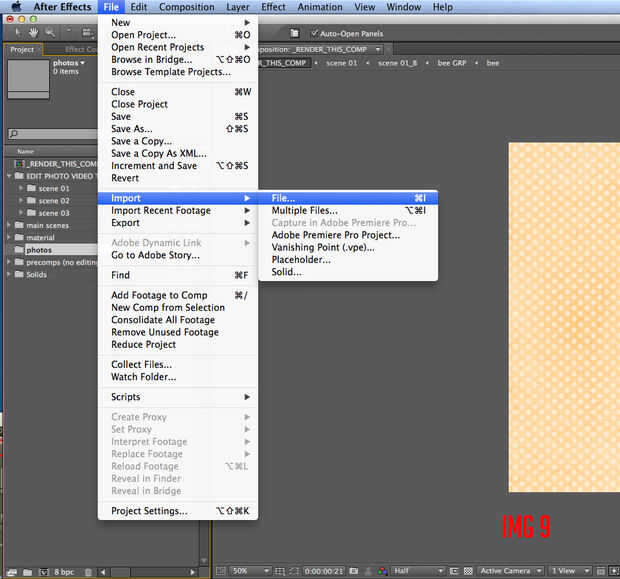Viewport: 620px width, 579px height.
Task: Expand the scene 02 folder
Action: click(x=21, y=201)
